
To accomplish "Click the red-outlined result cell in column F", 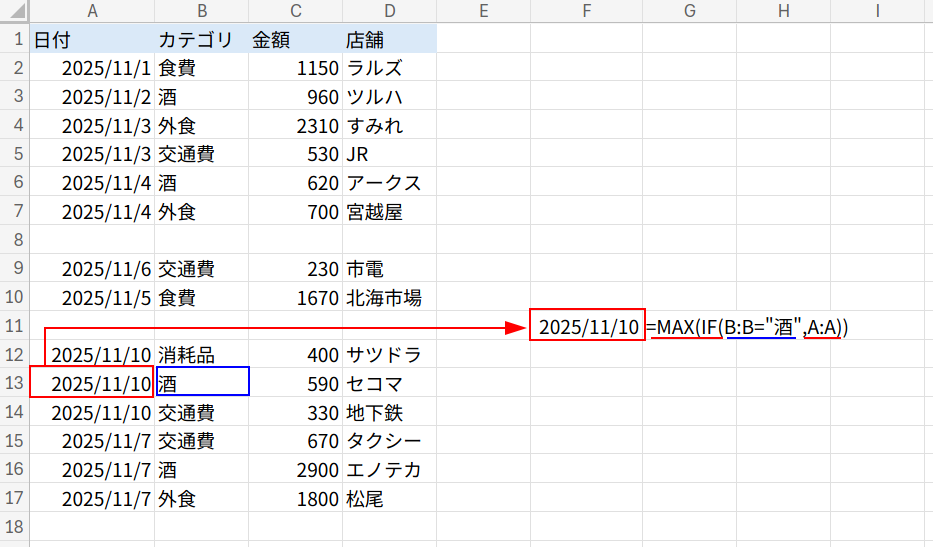I will tap(587, 326).
